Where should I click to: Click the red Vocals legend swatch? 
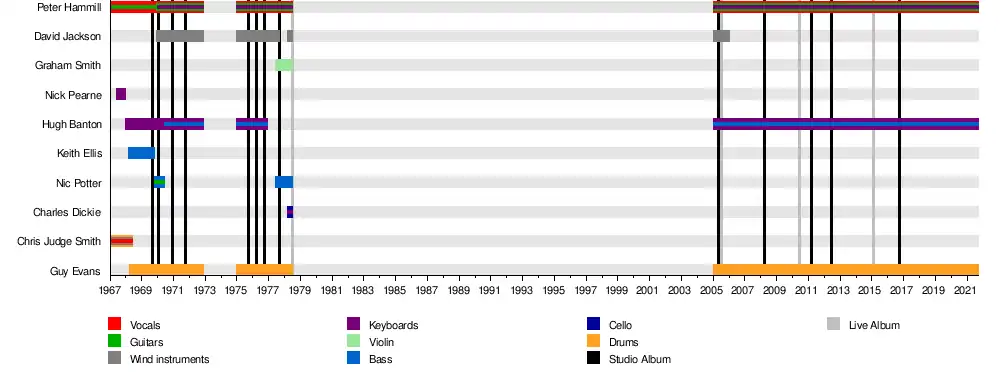pos(115,324)
